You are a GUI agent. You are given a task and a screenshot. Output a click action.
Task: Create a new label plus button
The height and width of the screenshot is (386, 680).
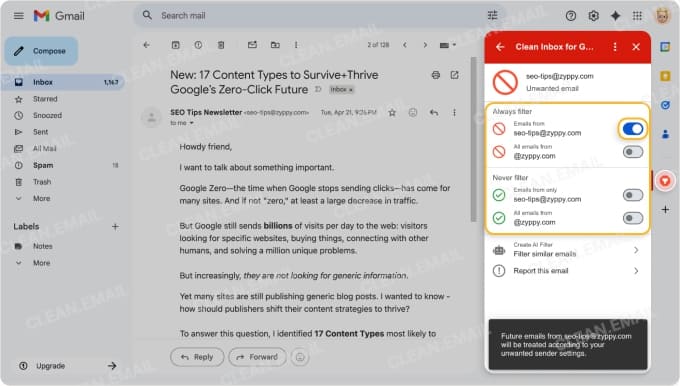115,226
